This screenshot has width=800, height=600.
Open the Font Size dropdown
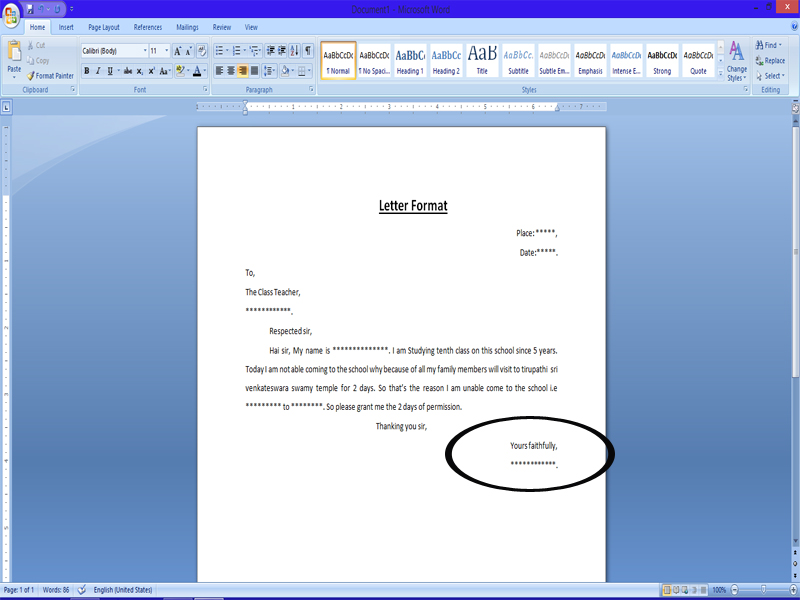coord(165,50)
